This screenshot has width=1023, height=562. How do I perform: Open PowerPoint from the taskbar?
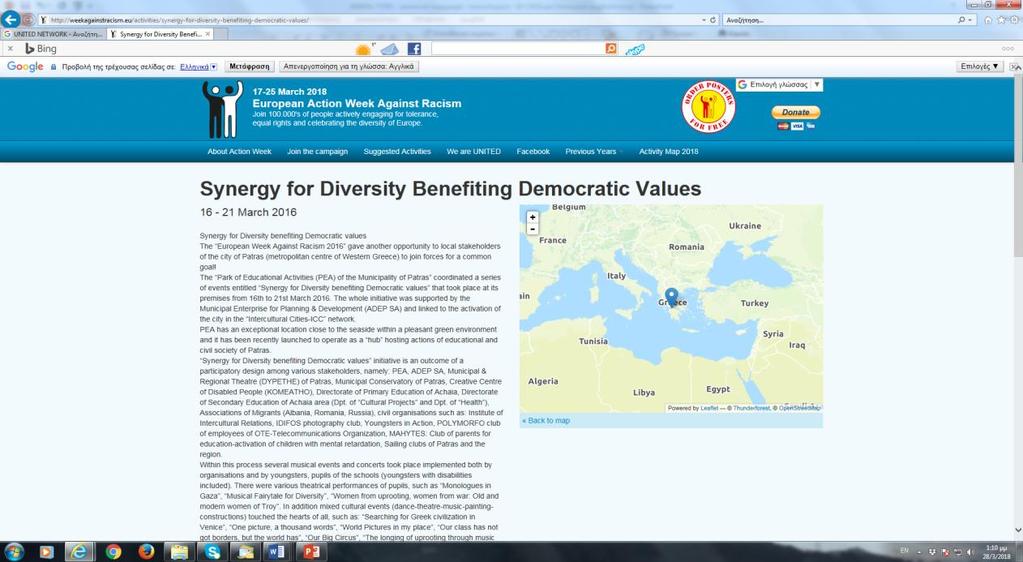coord(311,552)
